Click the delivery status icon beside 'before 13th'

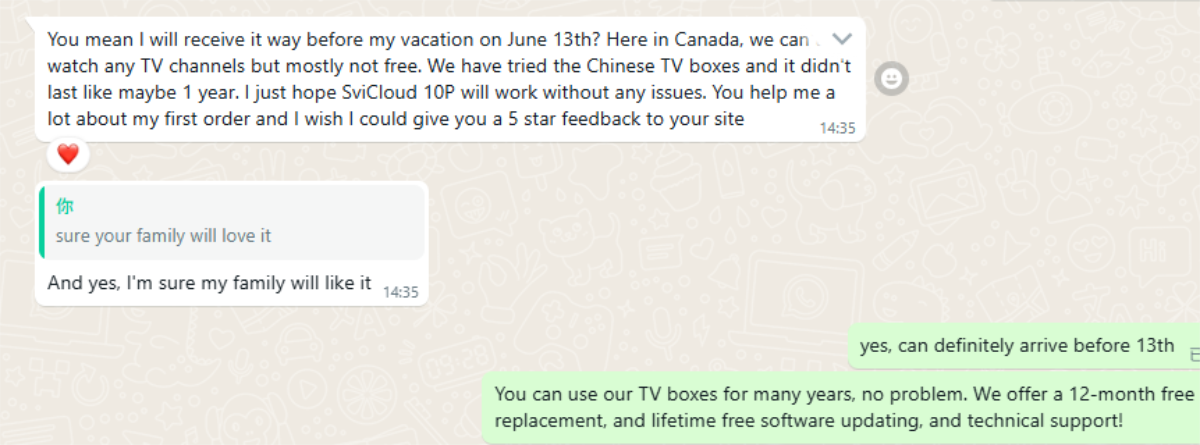click(1194, 353)
